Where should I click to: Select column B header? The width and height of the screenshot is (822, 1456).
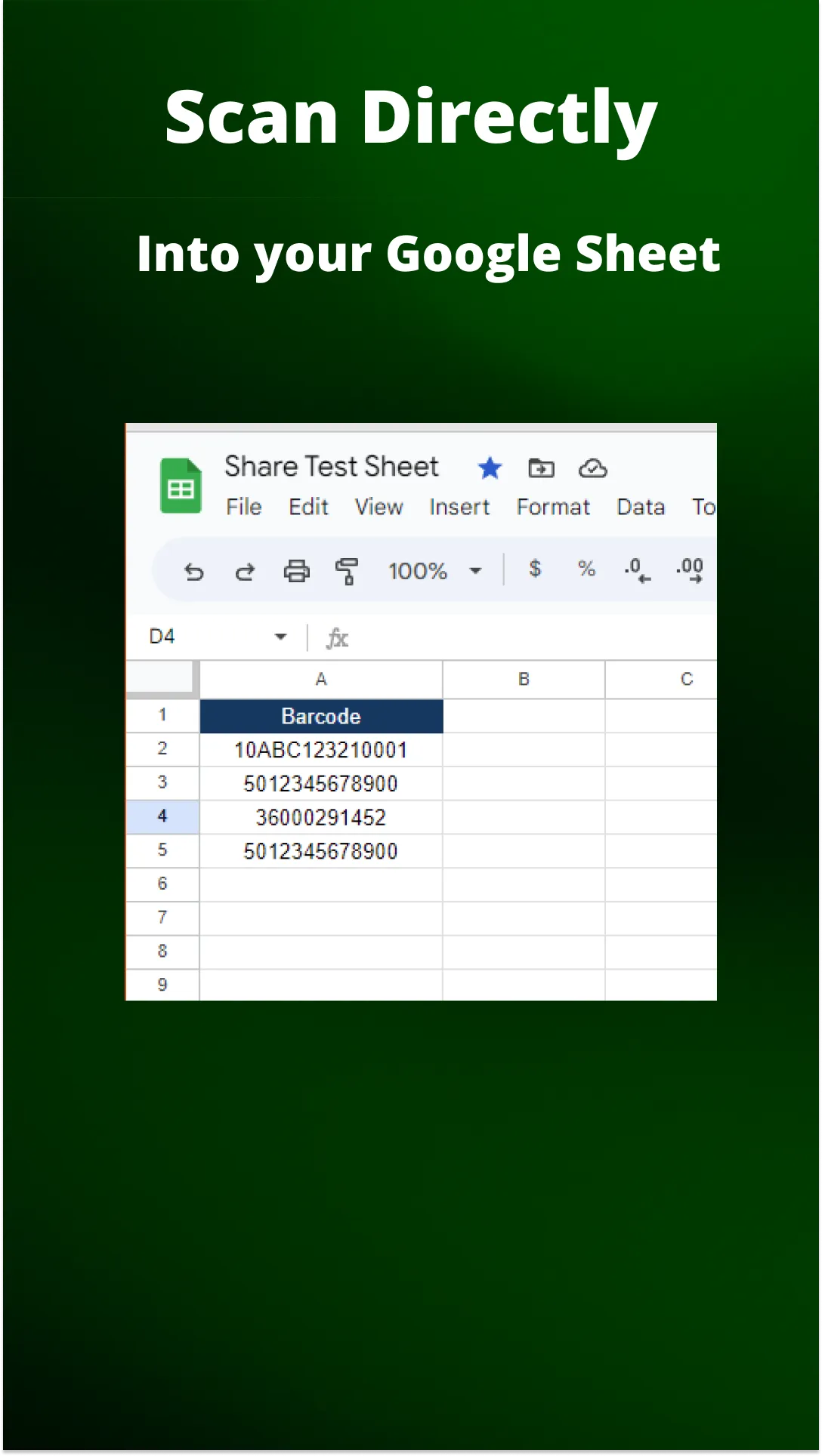[x=524, y=680]
